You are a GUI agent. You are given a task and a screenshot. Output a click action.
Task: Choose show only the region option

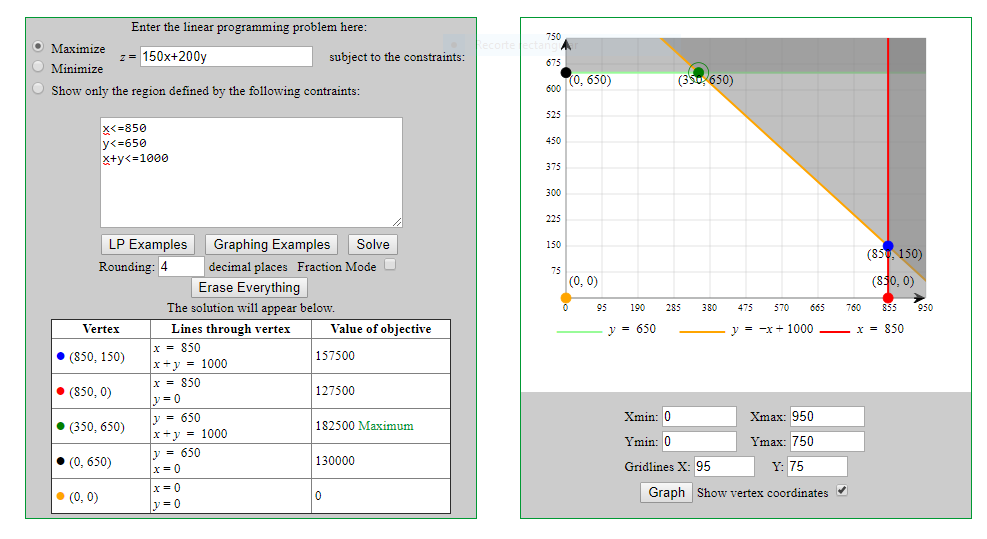click(38, 89)
